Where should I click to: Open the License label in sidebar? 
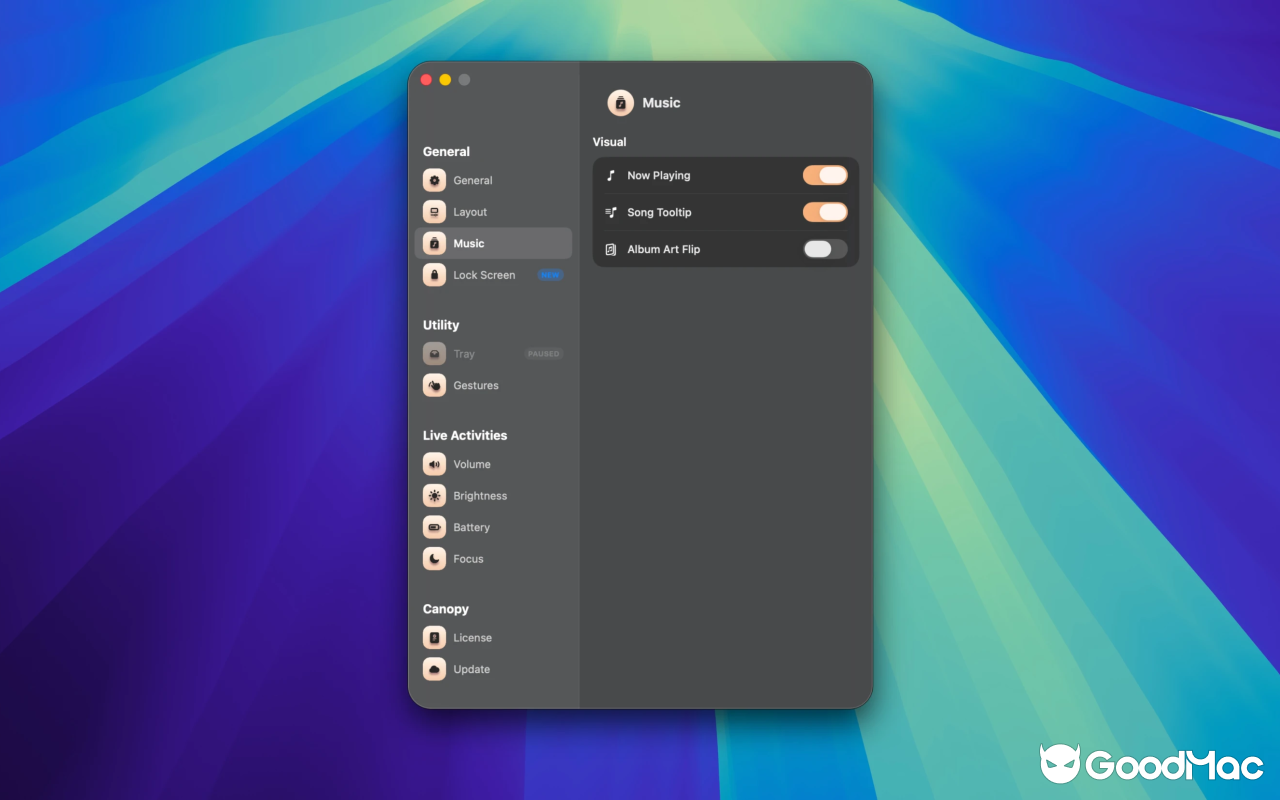472,638
